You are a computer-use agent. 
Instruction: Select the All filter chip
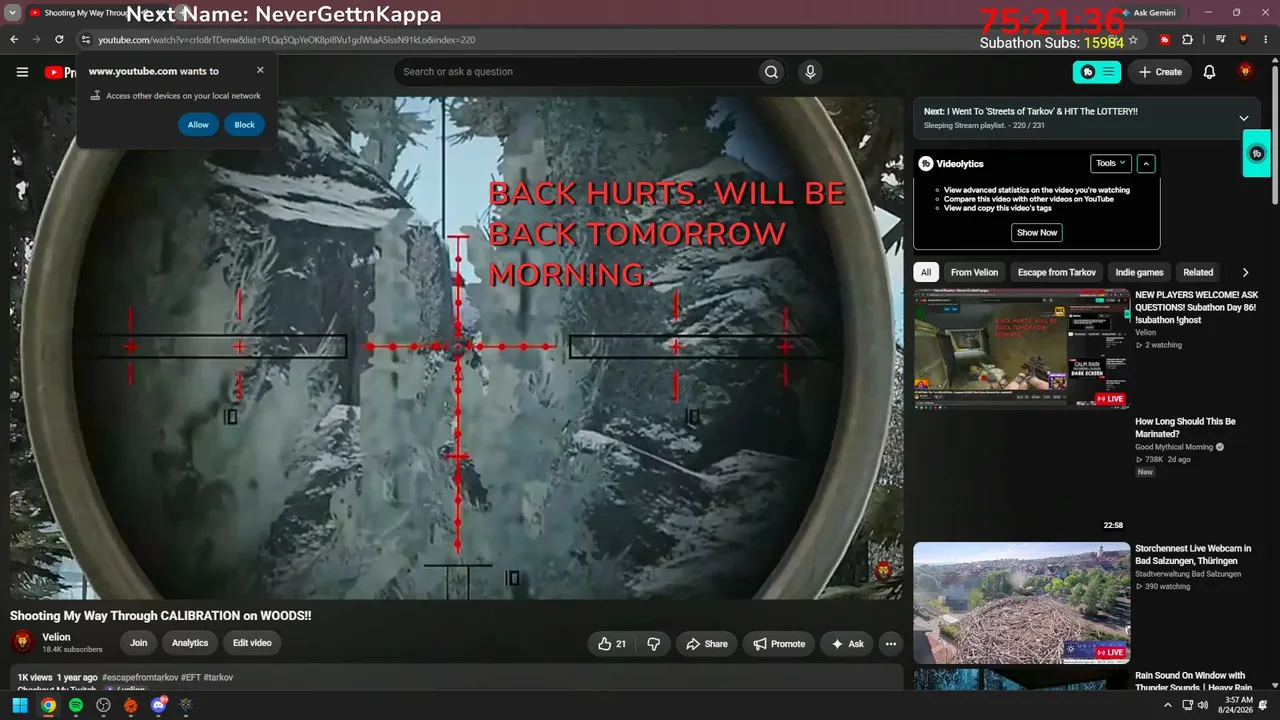pyautogui.click(x=926, y=272)
